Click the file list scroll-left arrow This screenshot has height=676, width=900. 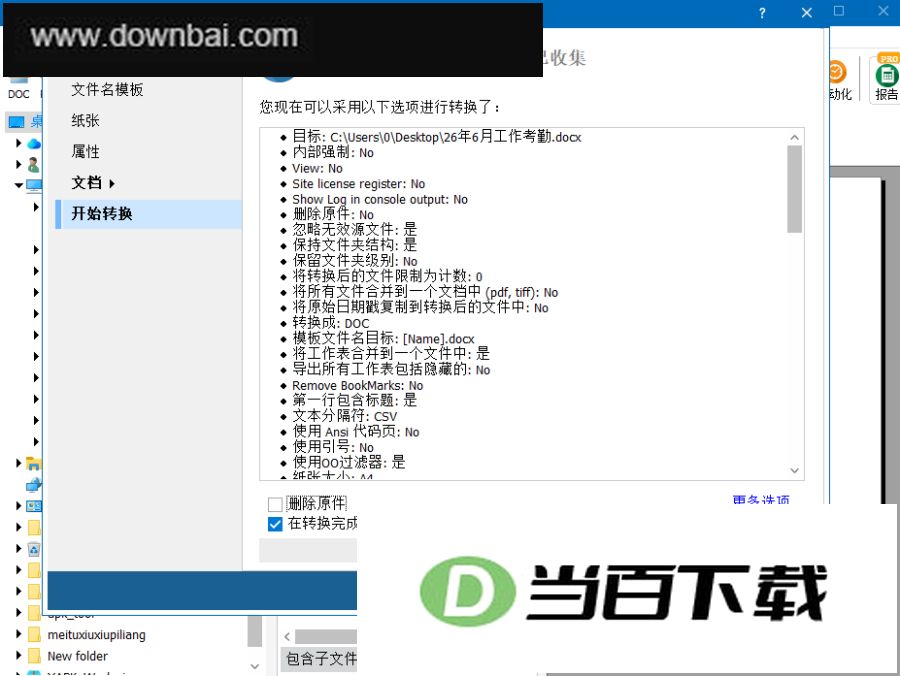(x=287, y=636)
